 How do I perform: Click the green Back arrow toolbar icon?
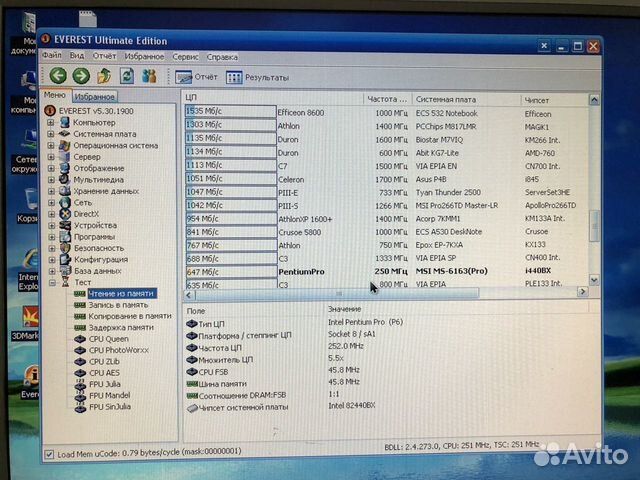(x=58, y=76)
